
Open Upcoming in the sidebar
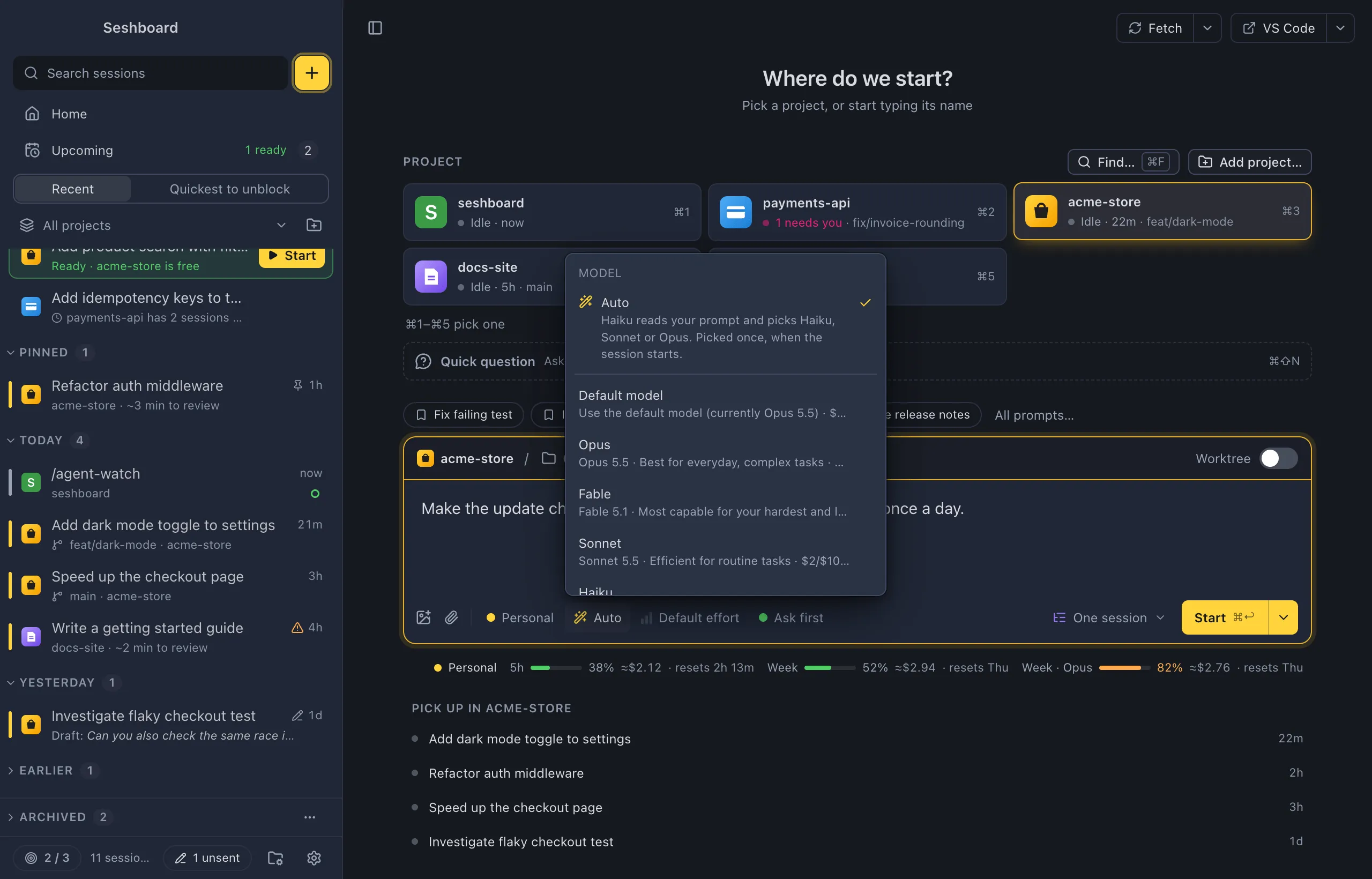(x=171, y=150)
